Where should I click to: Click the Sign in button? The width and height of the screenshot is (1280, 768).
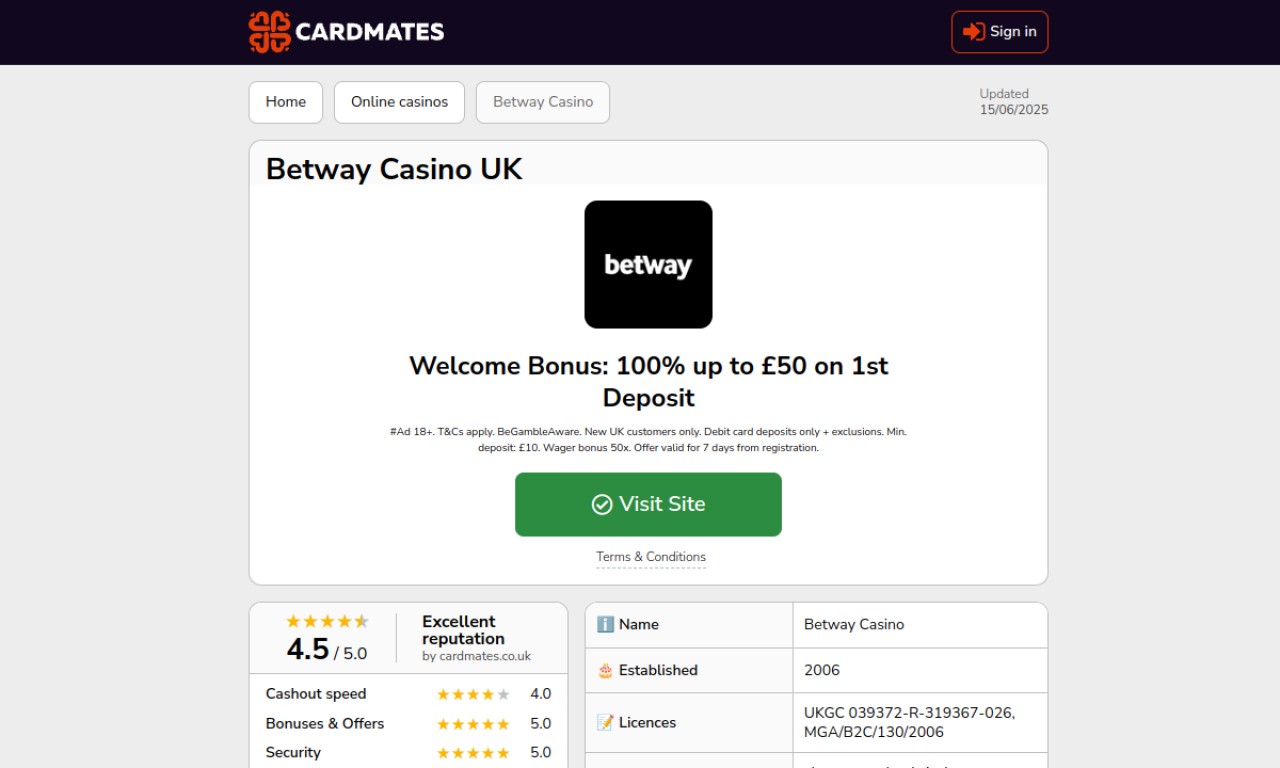point(1000,32)
